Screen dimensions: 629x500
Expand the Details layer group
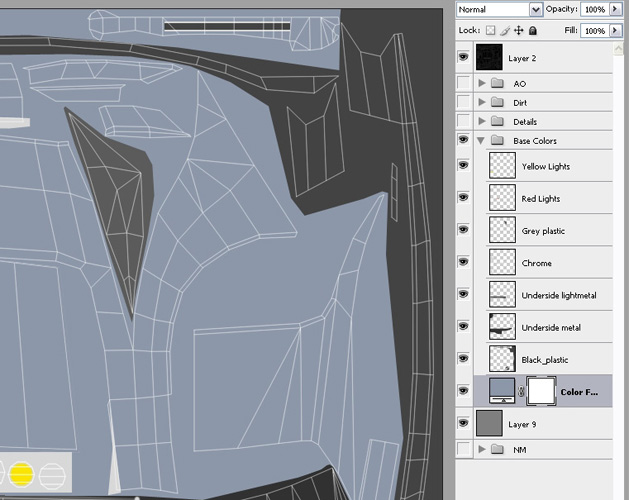(482, 122)
